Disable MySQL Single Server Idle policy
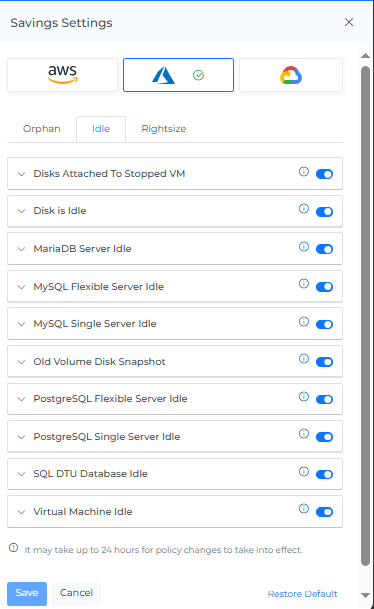Image resolution: width=374 pixels, height=609 pixels. tap(324, 324)
